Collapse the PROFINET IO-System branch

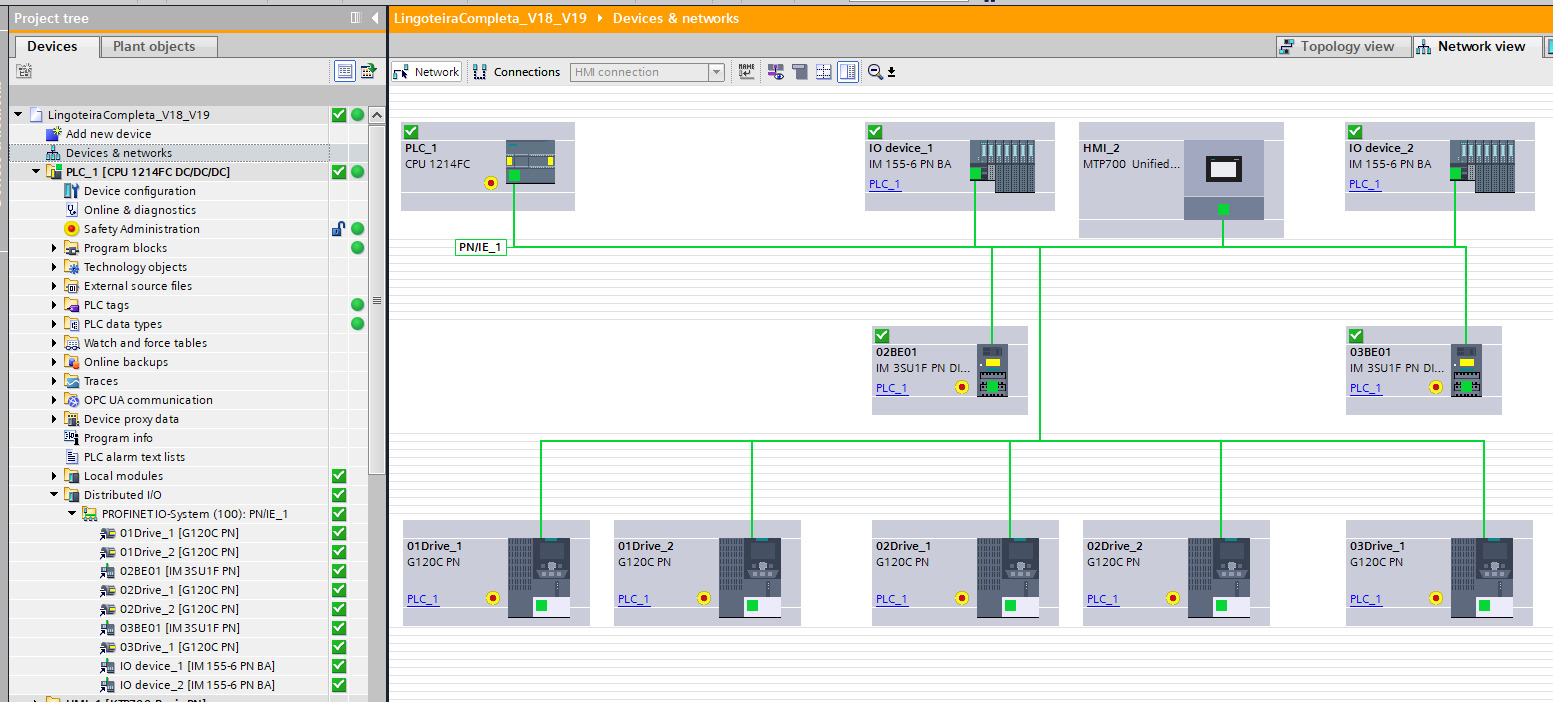[x=71, y=513]
